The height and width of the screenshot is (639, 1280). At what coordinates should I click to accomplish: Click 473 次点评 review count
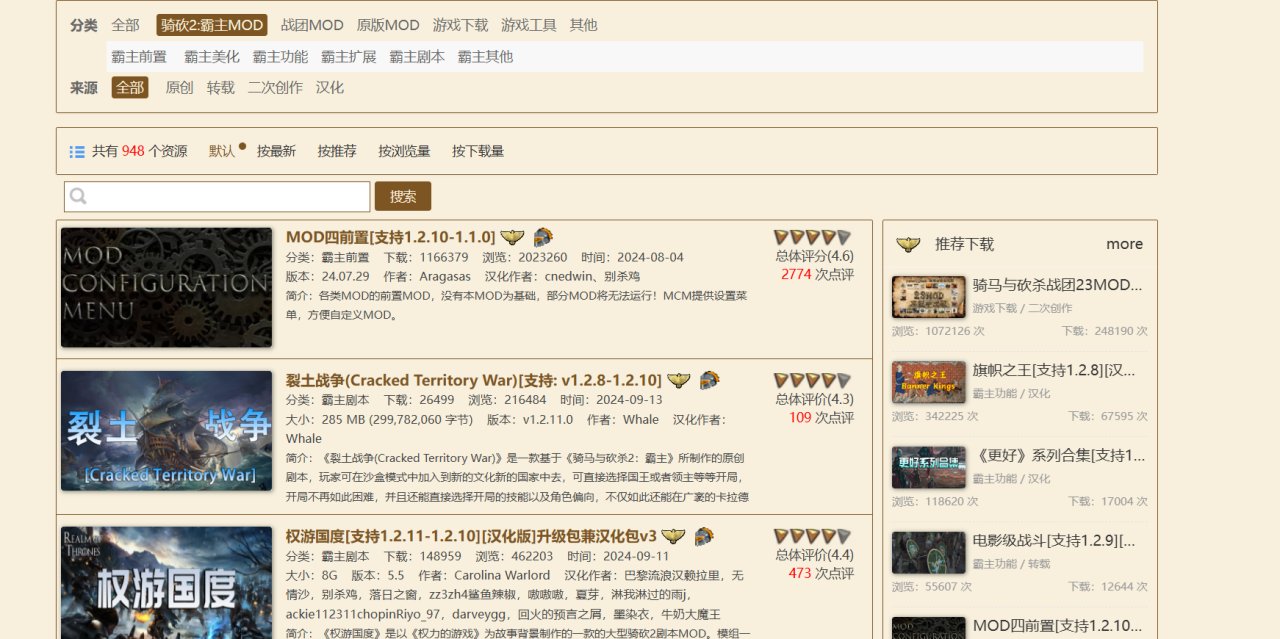[821, 573]
